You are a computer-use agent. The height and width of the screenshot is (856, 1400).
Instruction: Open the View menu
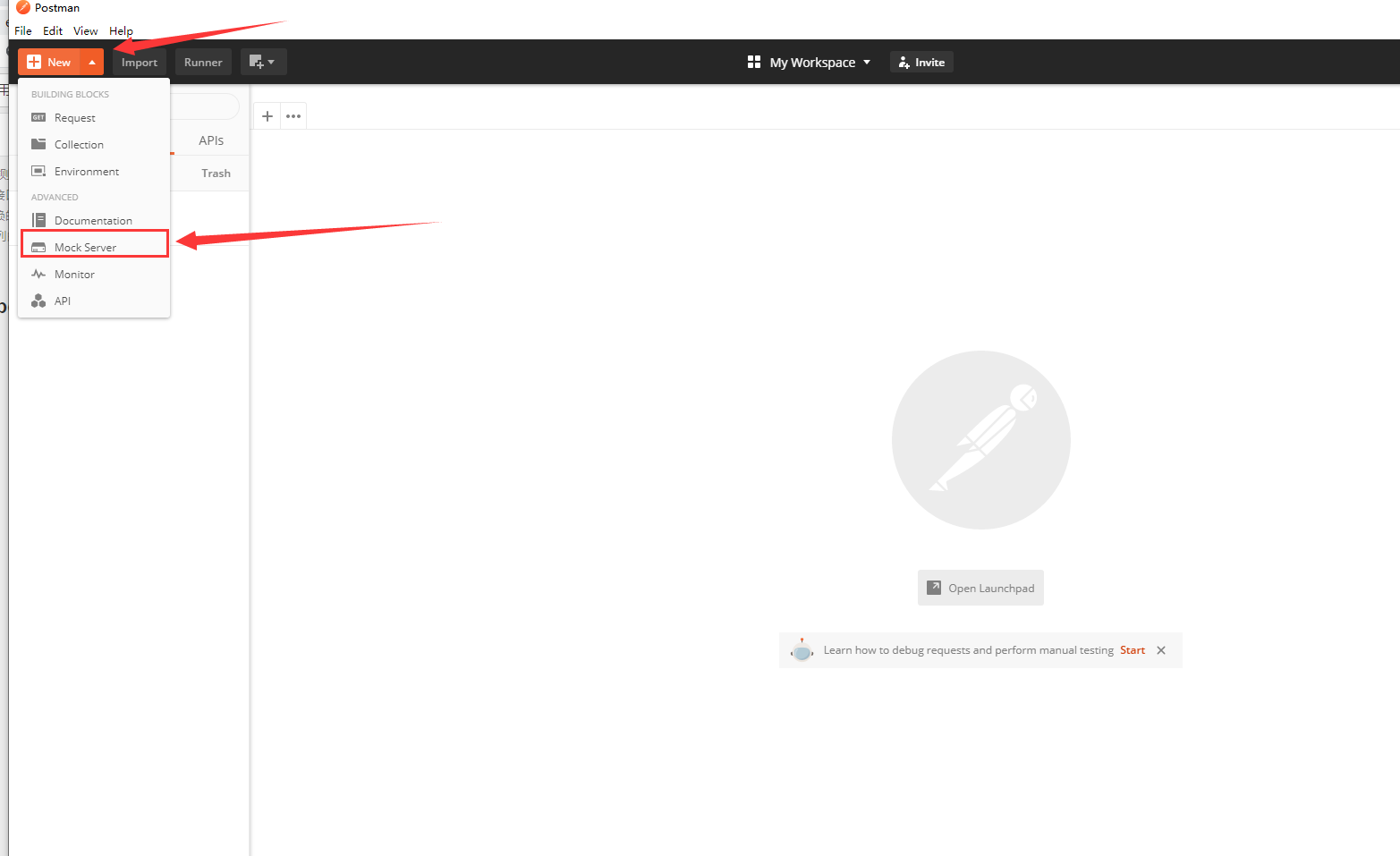coord(86,30)
